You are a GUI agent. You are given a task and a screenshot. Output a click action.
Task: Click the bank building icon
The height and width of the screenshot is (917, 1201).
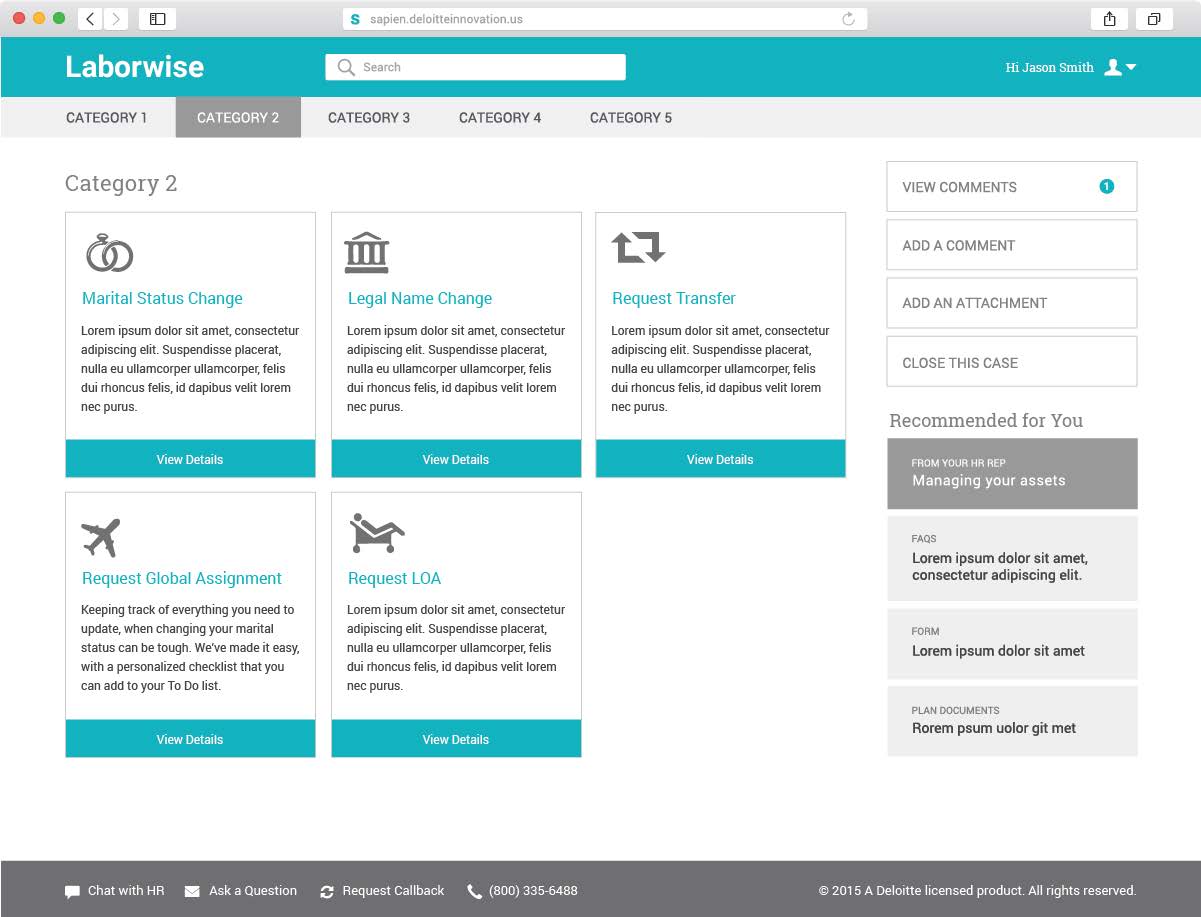pos(367,252)
